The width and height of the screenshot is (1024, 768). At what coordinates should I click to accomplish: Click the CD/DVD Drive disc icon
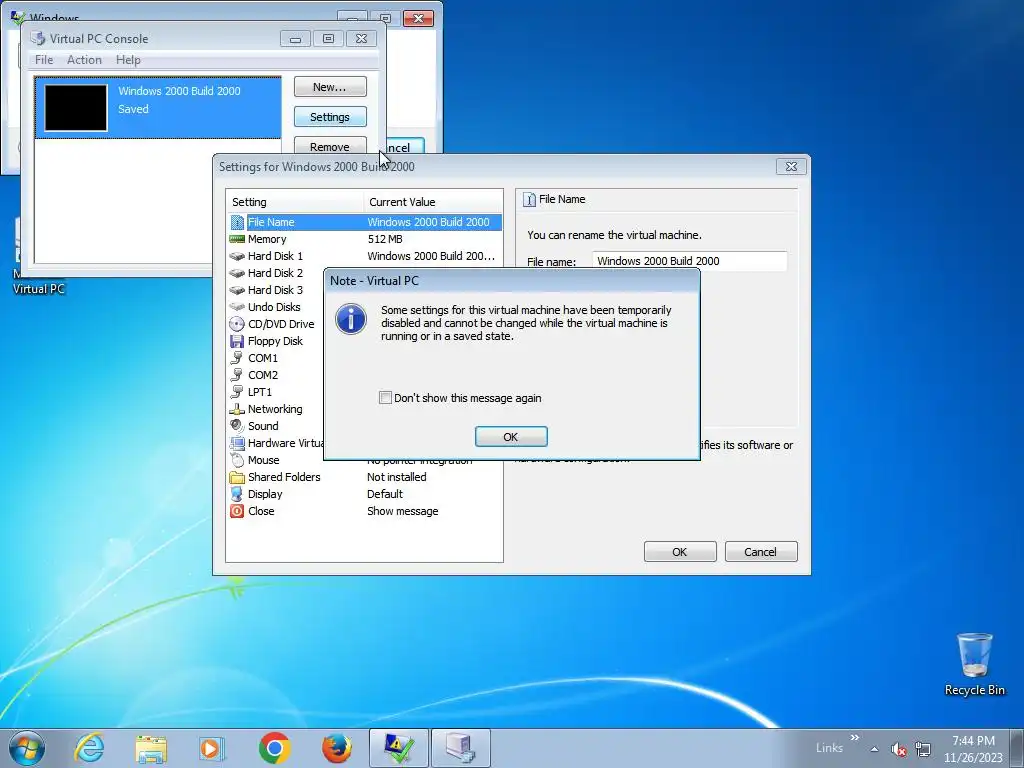[237, 324]
